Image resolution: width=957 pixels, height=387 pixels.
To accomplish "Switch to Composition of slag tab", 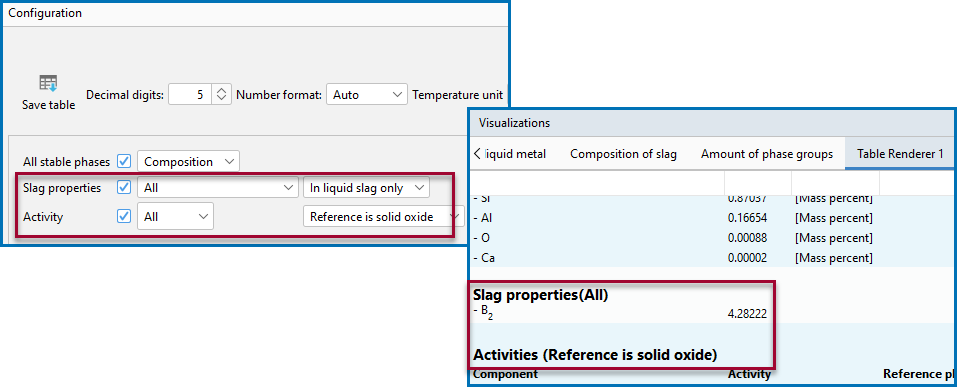I will click(623, 154).
